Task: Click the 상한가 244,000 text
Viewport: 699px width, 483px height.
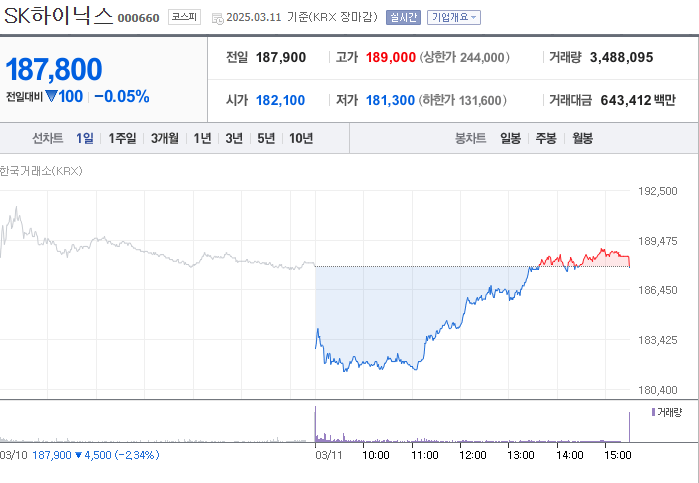Action: [464, 58]
